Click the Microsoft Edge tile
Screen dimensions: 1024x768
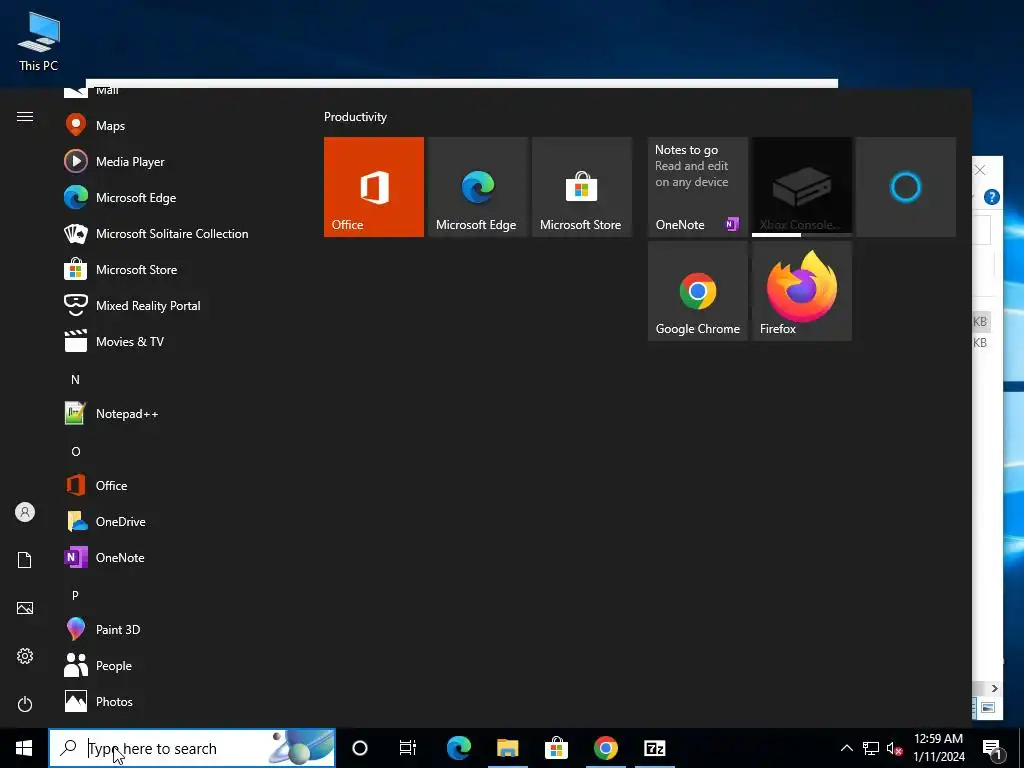[477, 187]
